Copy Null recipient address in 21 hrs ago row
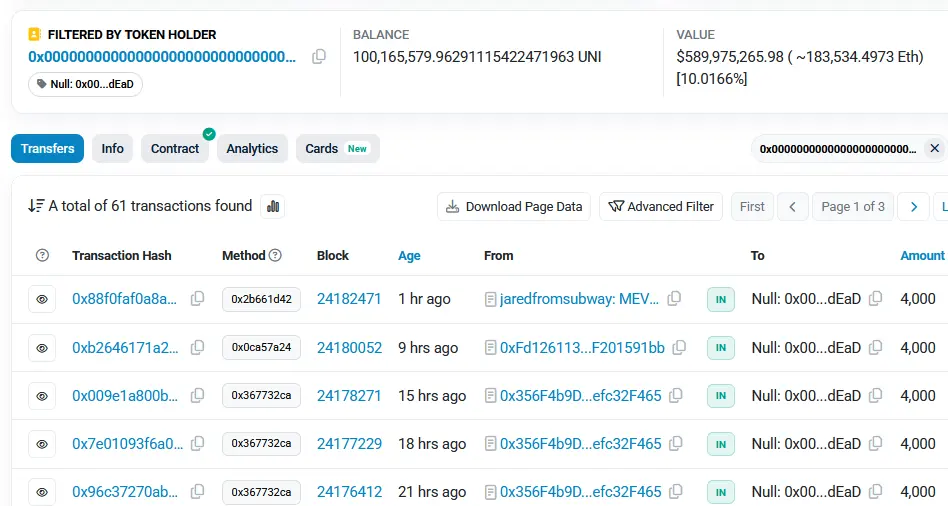948x506 pixels. pos(875,492)
